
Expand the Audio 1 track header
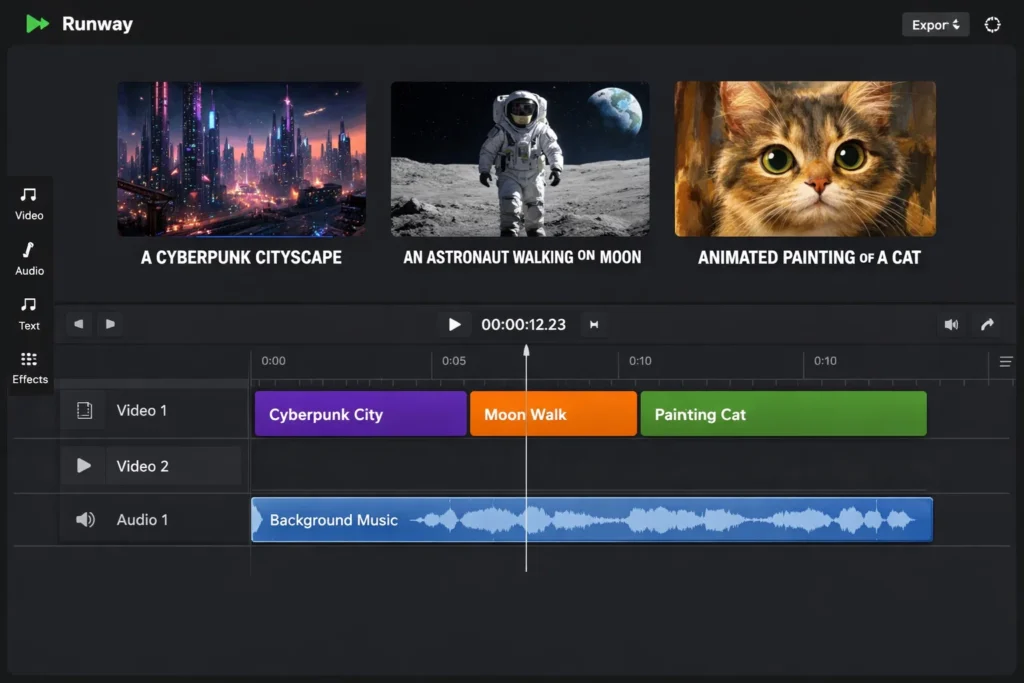click(x=83, y=519)
